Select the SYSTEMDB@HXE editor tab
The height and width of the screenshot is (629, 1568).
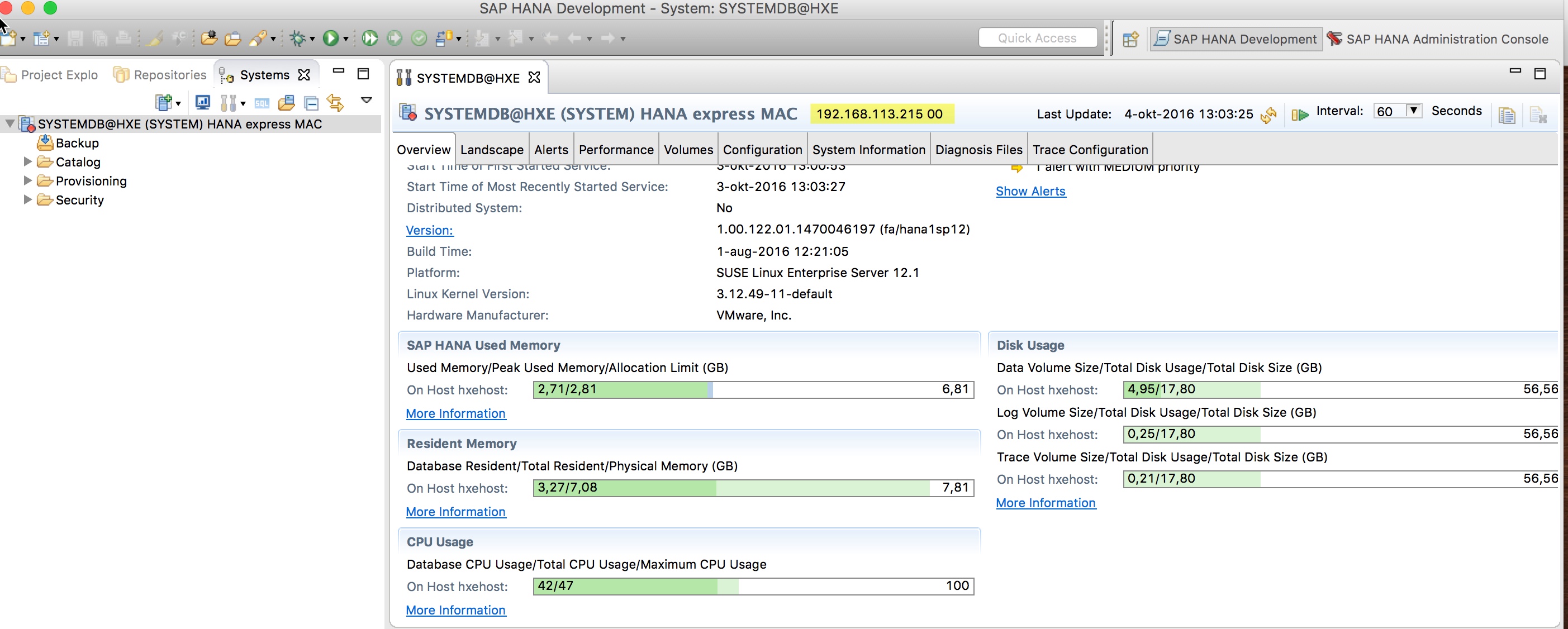coord(468,78)
